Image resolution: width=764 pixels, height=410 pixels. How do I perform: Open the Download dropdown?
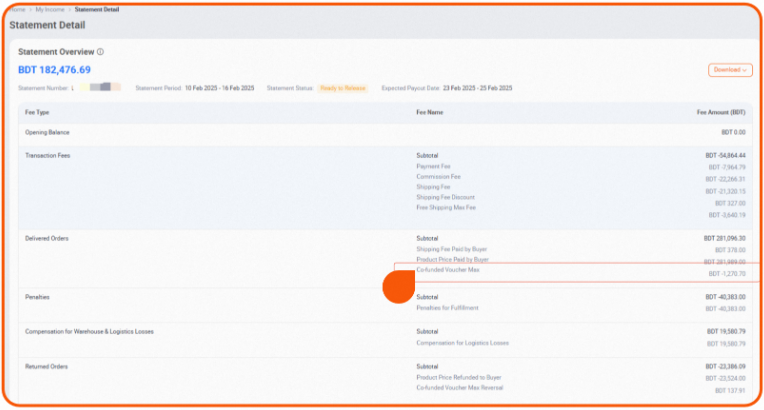click(x=729, y=70)
